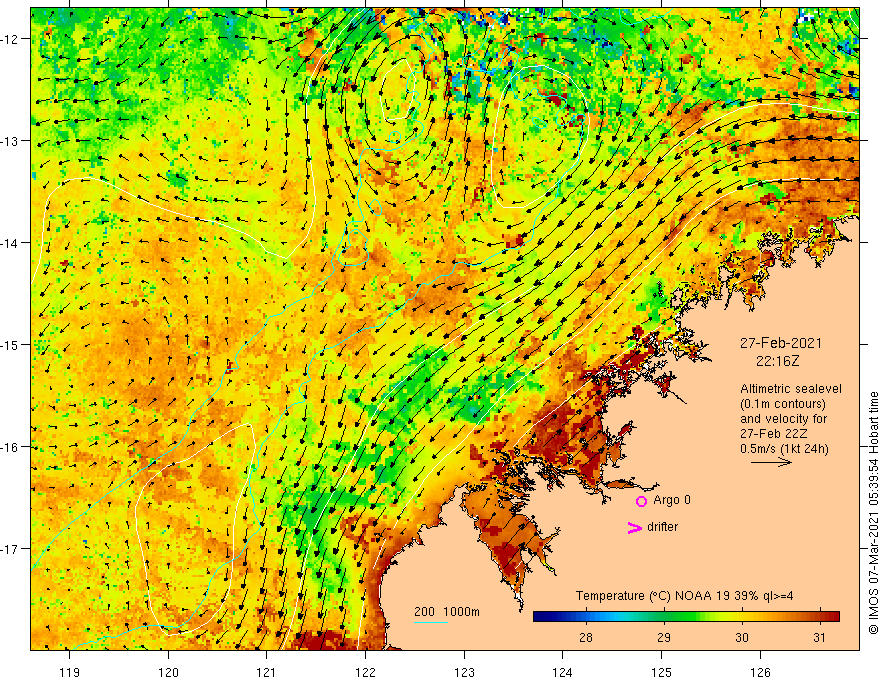This screenshot has height=680, width=880.
Task: Click the '200 1000m' depth contour label
Action: point(447,612)
